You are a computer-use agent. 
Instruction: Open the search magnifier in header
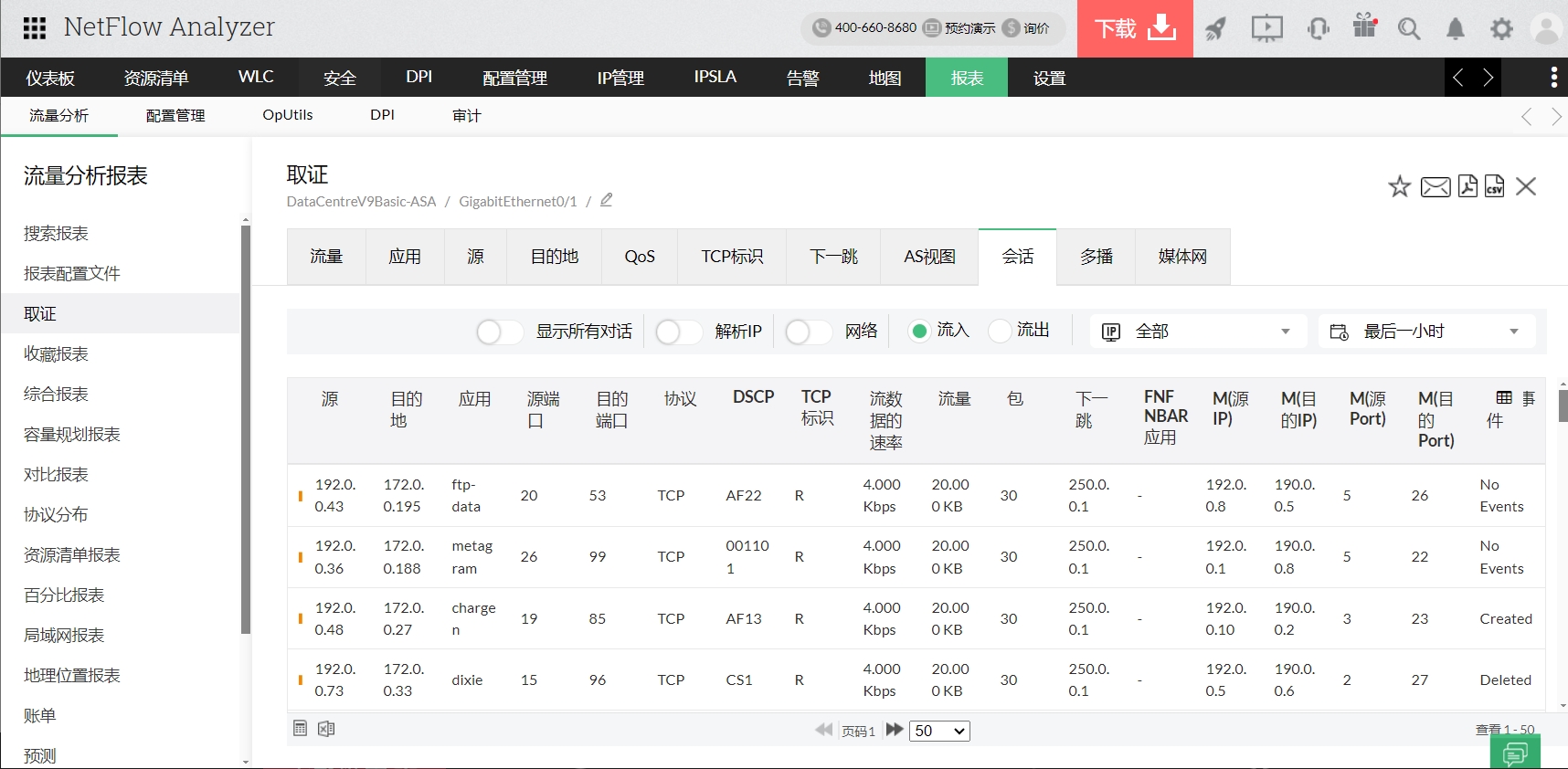coord(1408,29)
